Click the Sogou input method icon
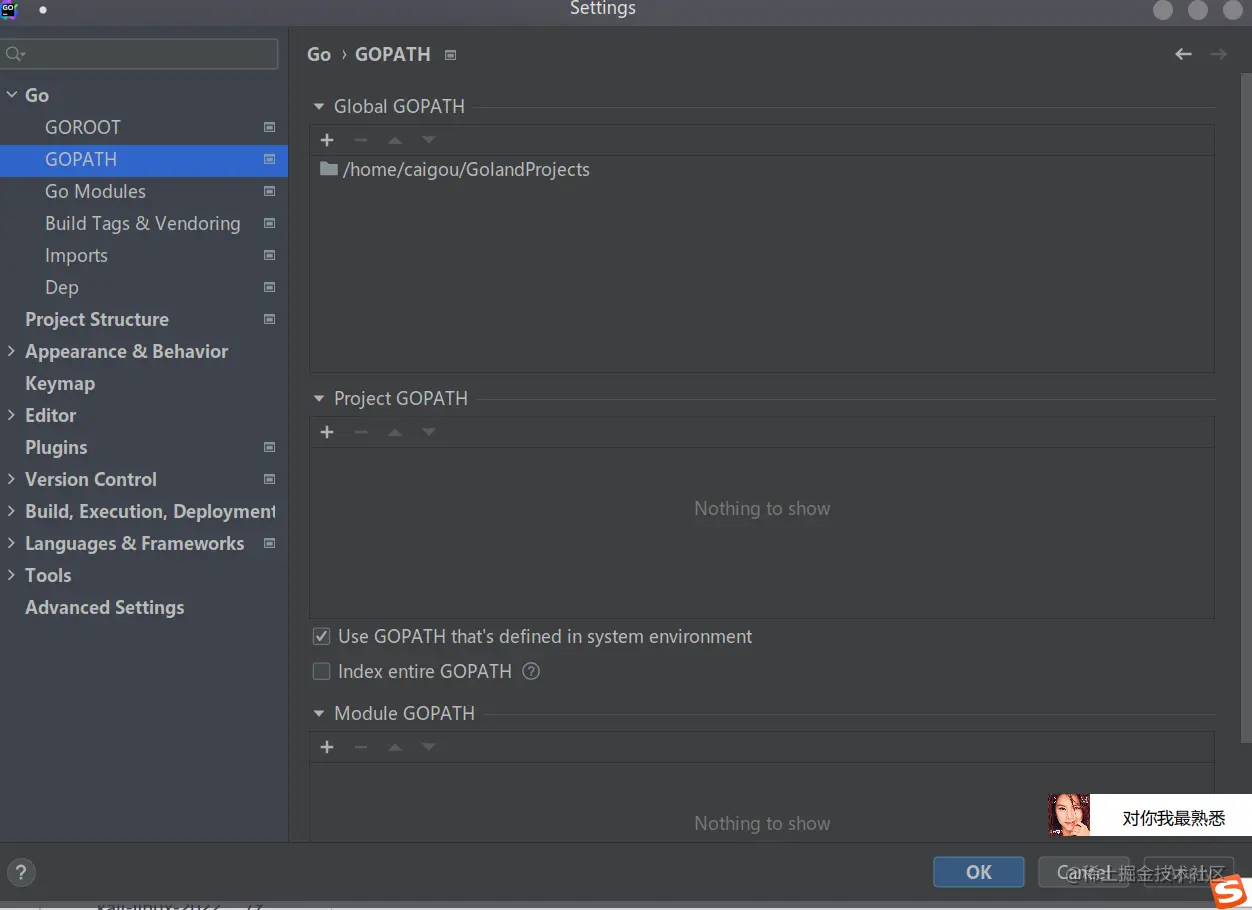The image size is (1252, 910). pyautogui.click(x=1230, y=891)
